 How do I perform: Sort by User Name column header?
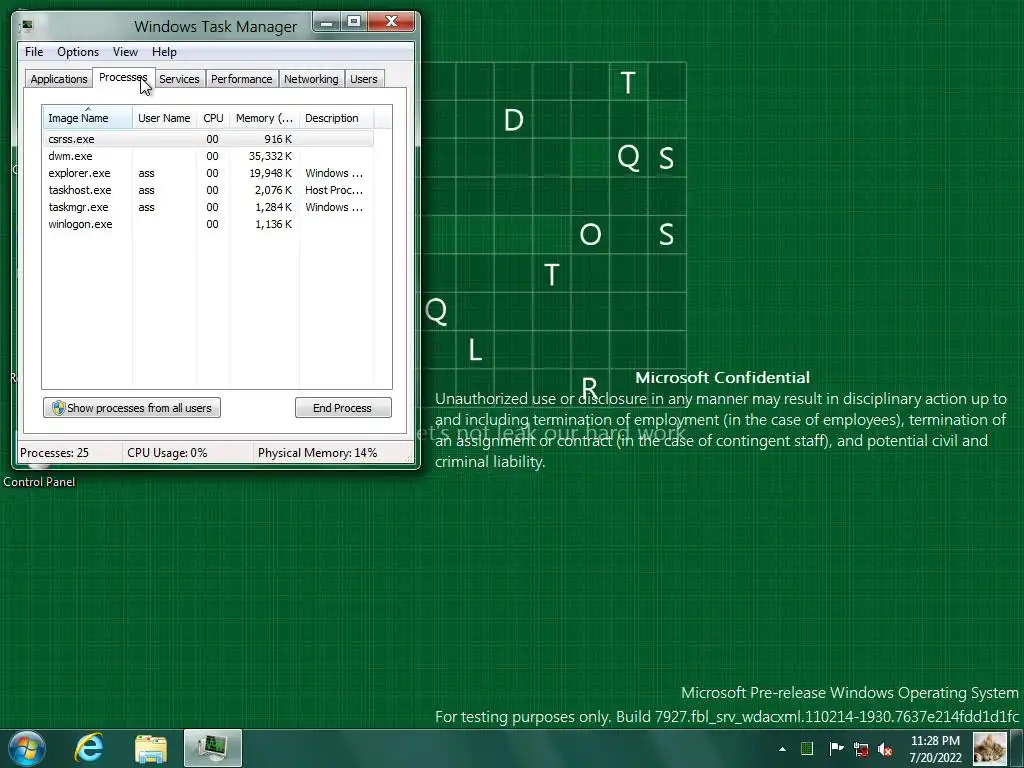(x=165, y=118)
